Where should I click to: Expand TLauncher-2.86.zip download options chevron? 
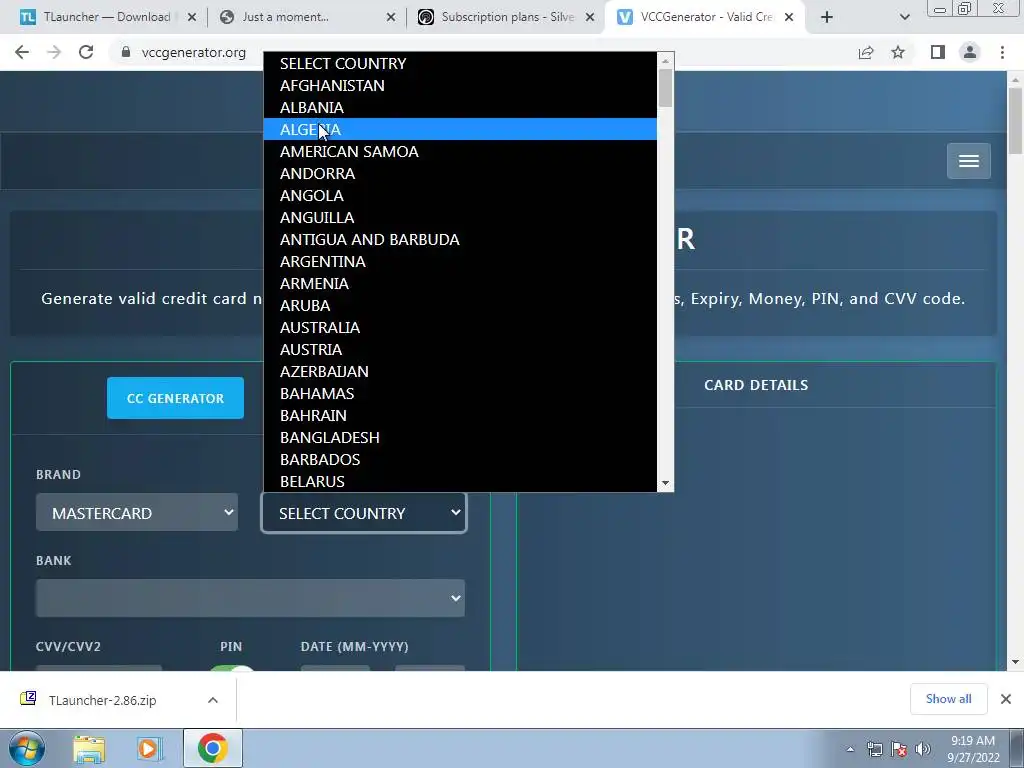click(213, 700)
